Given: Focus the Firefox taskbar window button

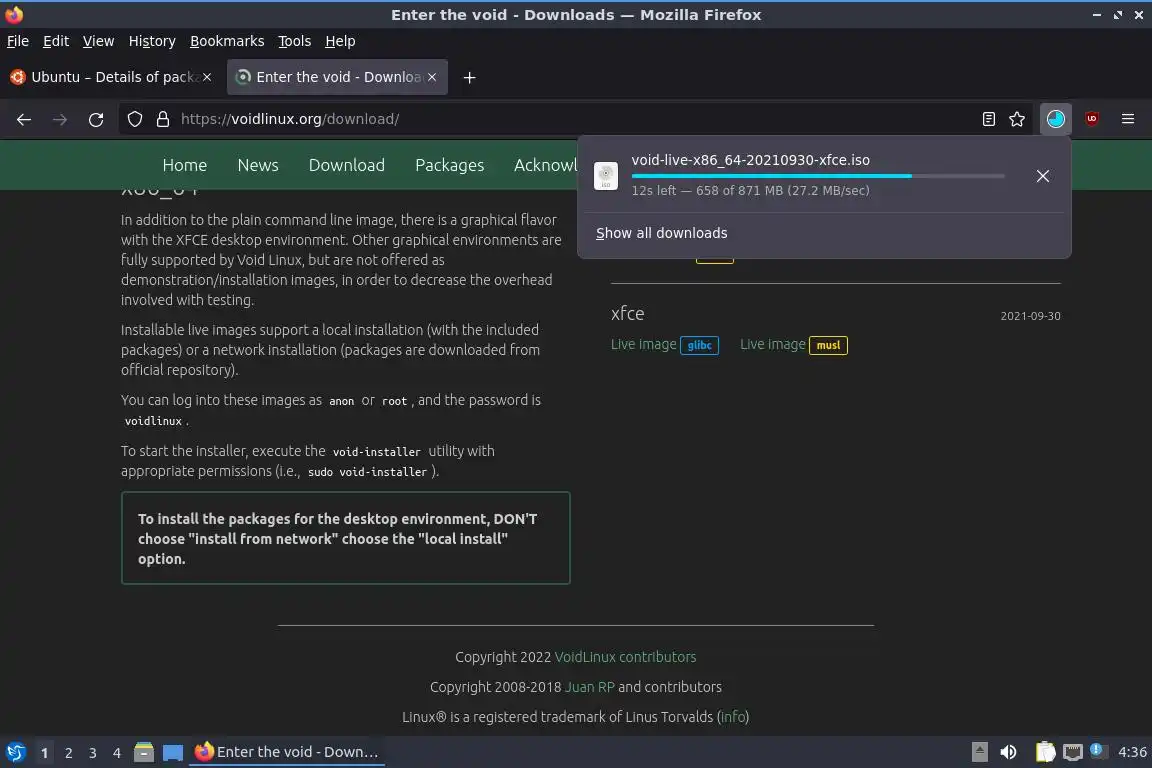Looking at the screenshot, I should click(287, 752).
